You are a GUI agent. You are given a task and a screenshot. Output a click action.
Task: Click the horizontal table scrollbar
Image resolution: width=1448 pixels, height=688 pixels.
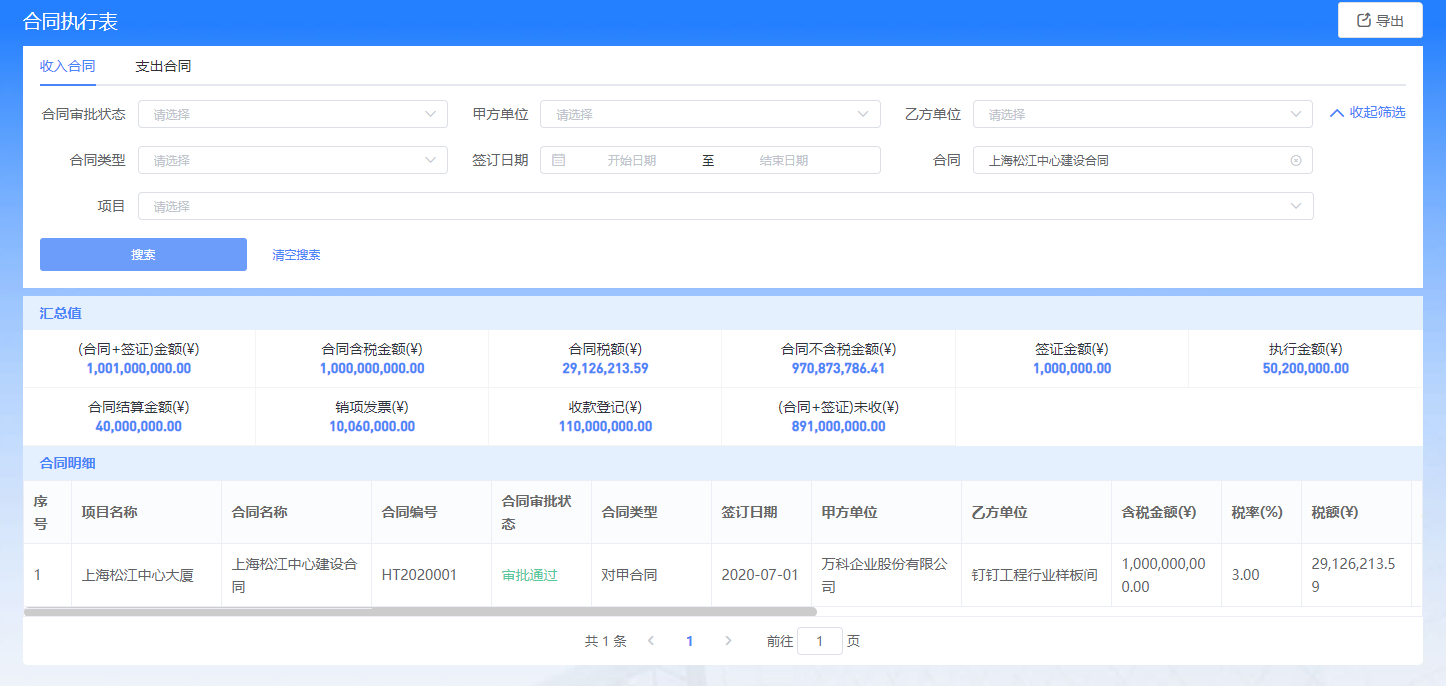coord(420,611)
